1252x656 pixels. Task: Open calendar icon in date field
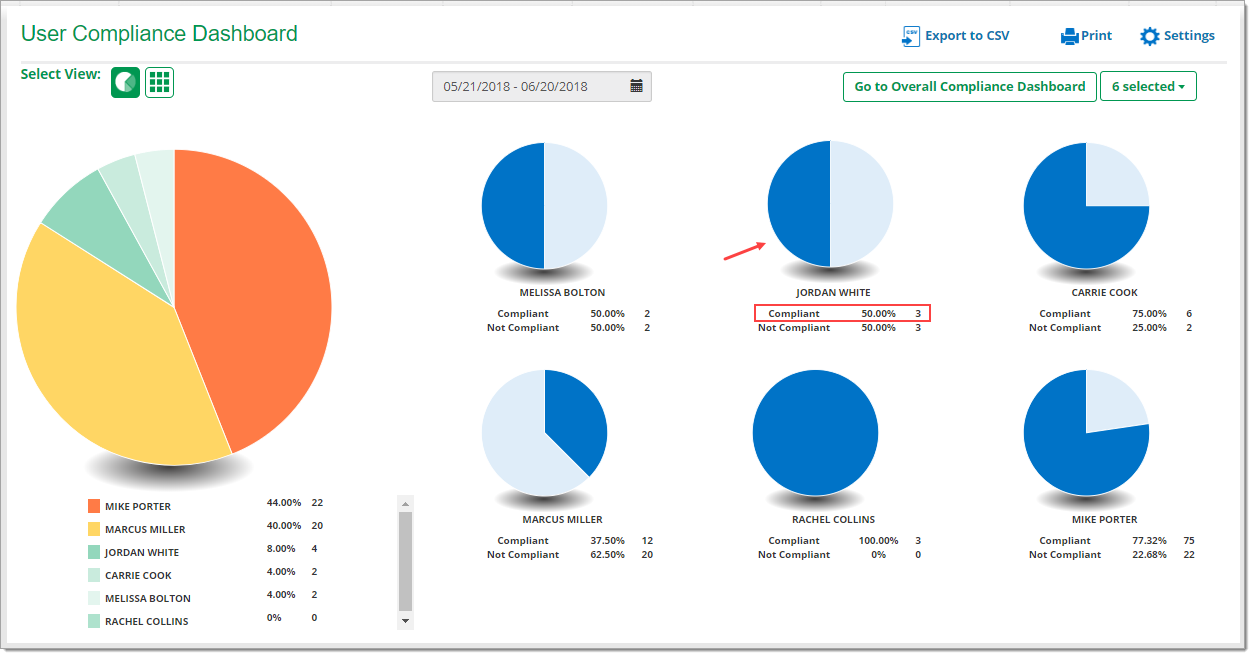coord(636,86)
